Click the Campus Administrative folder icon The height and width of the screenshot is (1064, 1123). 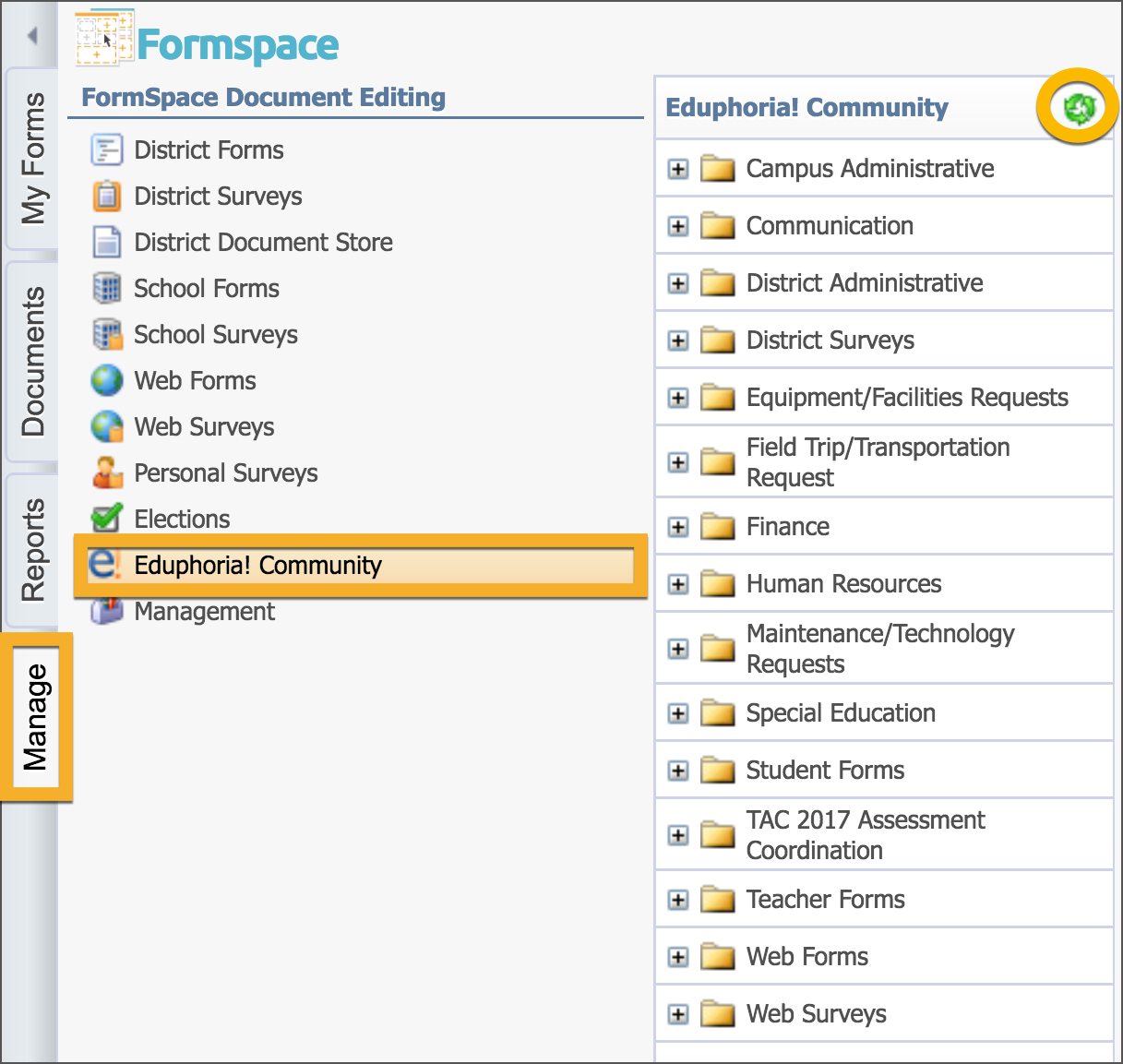717,169
